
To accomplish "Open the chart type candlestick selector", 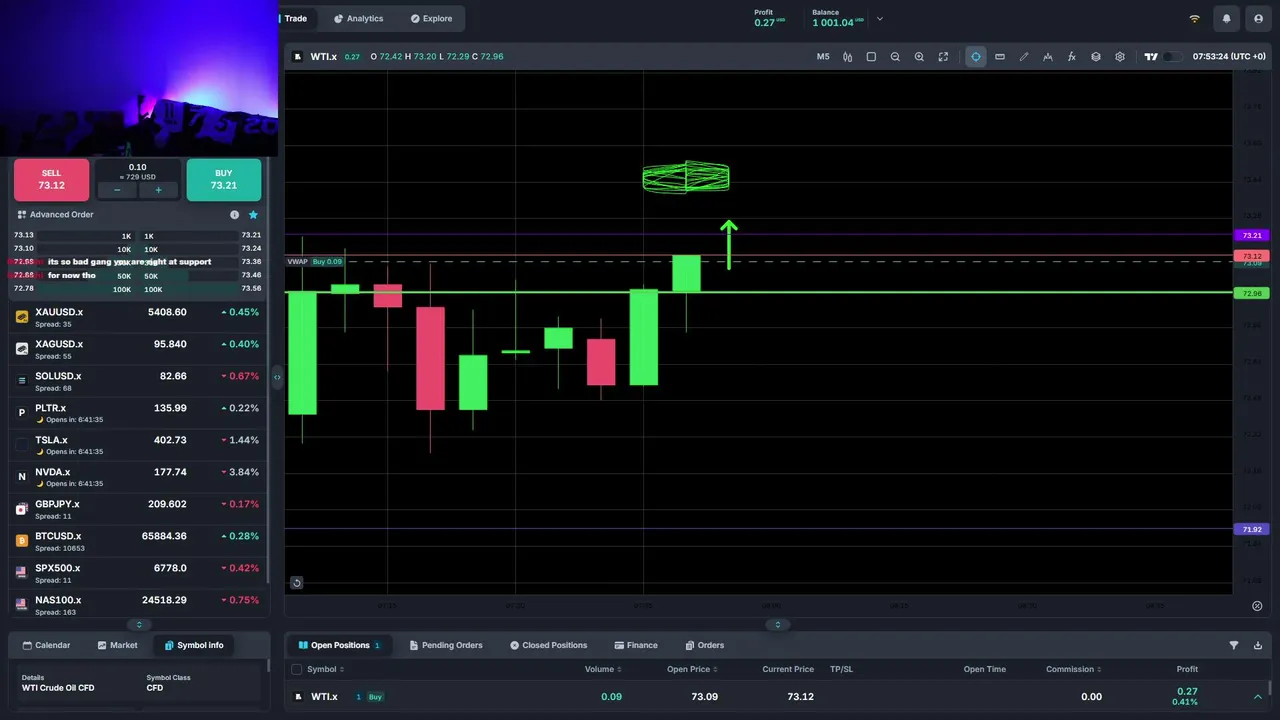I will pos(847,57).
